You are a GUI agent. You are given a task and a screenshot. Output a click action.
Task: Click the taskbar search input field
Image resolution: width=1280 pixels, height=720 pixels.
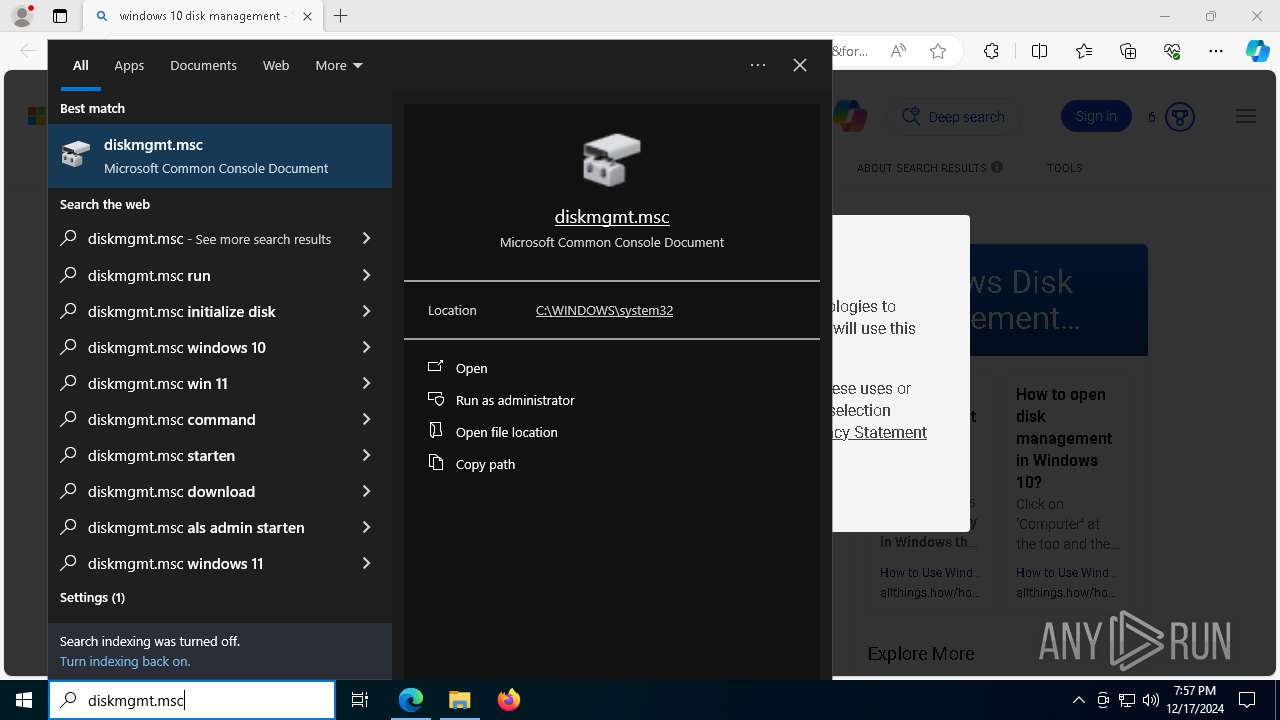(192, 700)
